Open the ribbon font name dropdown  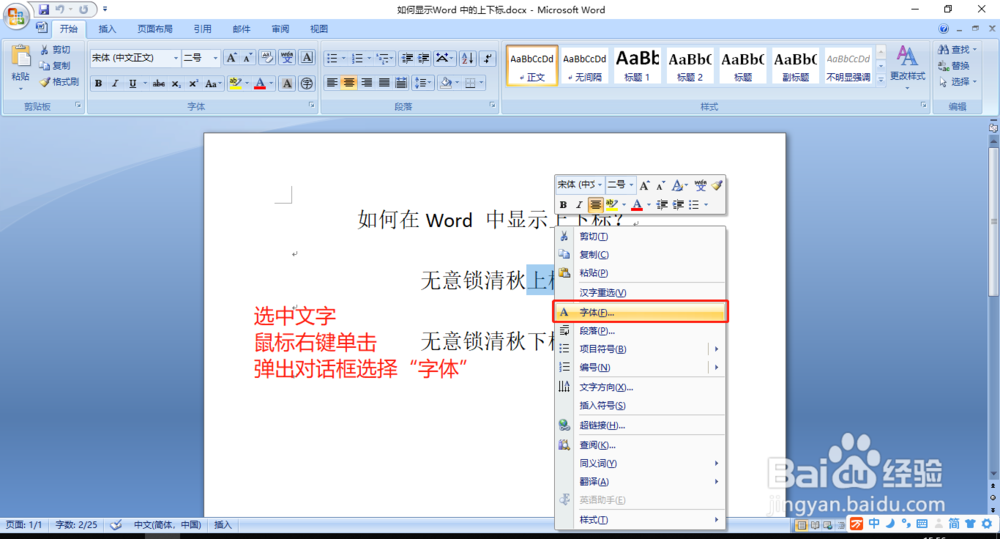[x=176, y=58]
